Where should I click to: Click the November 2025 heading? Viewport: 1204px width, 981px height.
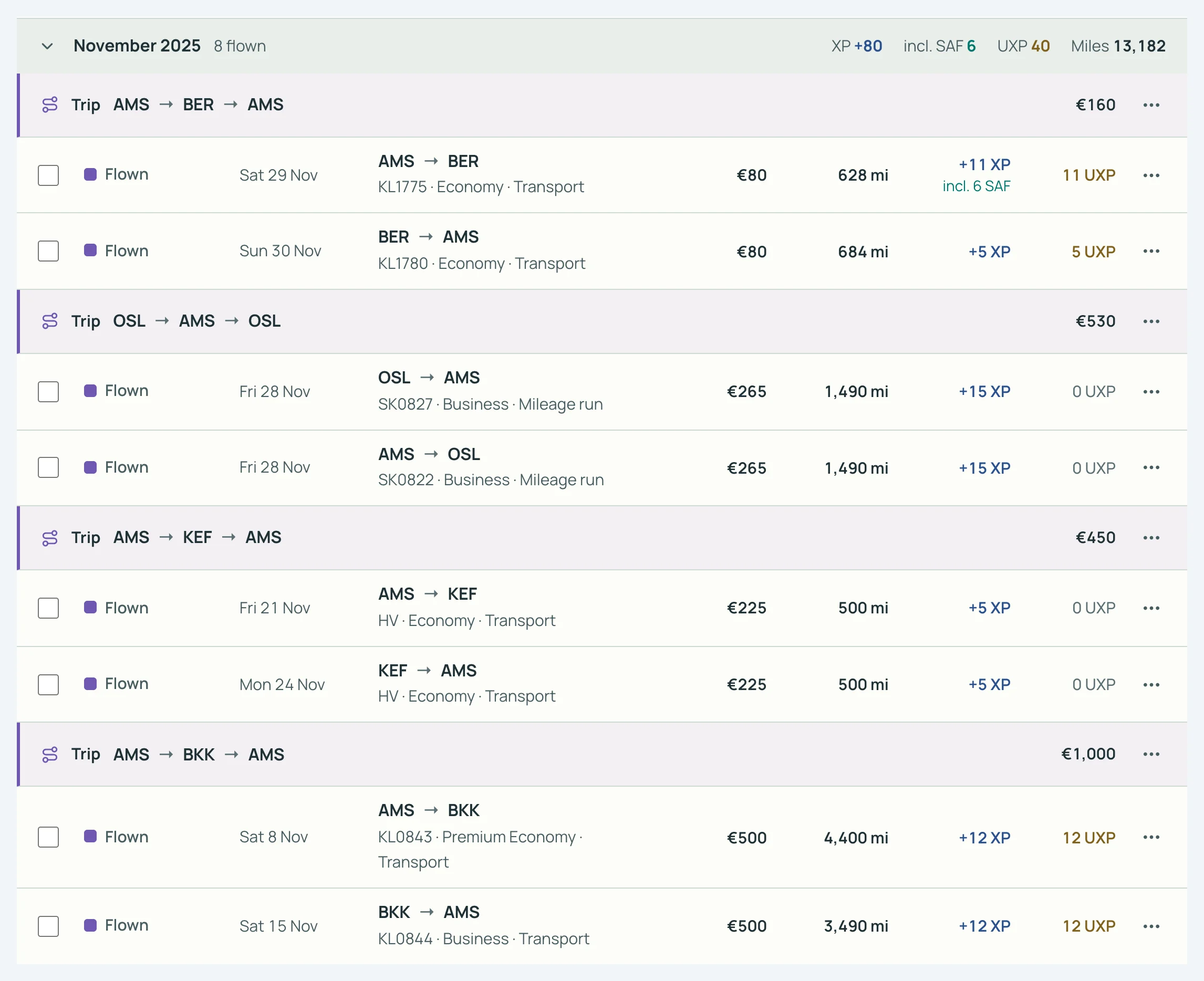click(137, 46)
